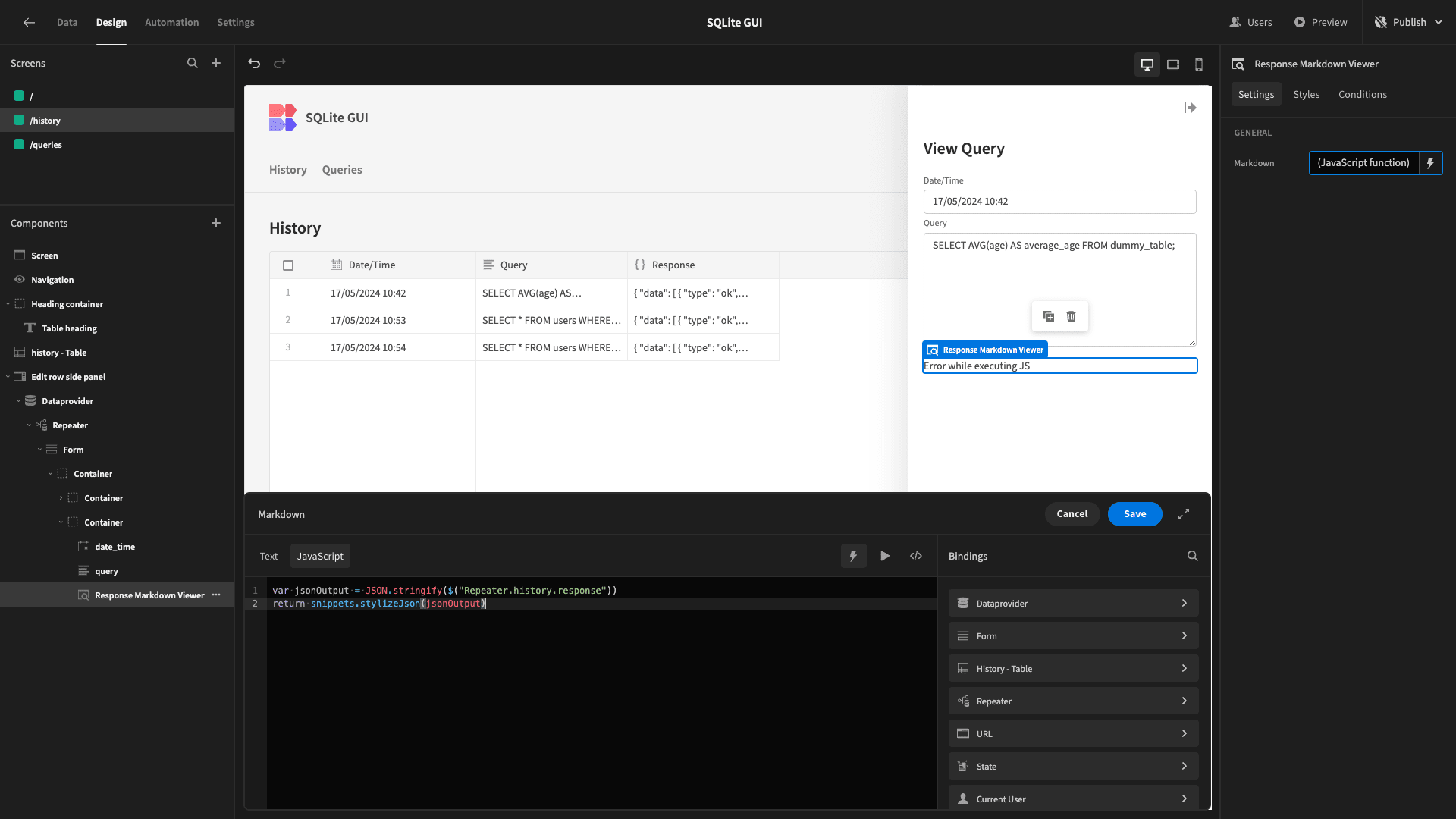Save the Markdown binding

pos(1135,514)
